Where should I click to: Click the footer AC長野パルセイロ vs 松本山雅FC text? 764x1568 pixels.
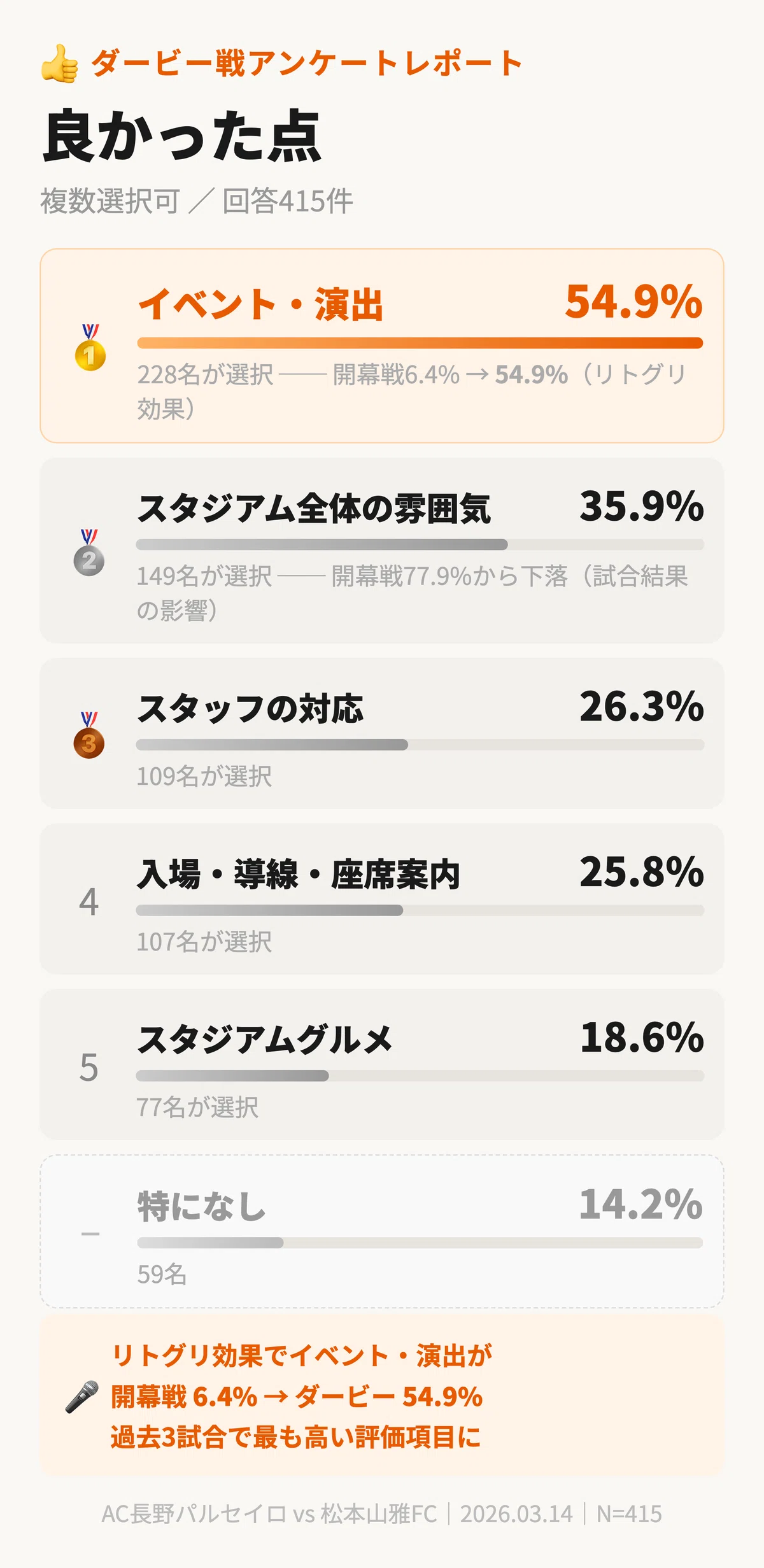click(269, 1513)
